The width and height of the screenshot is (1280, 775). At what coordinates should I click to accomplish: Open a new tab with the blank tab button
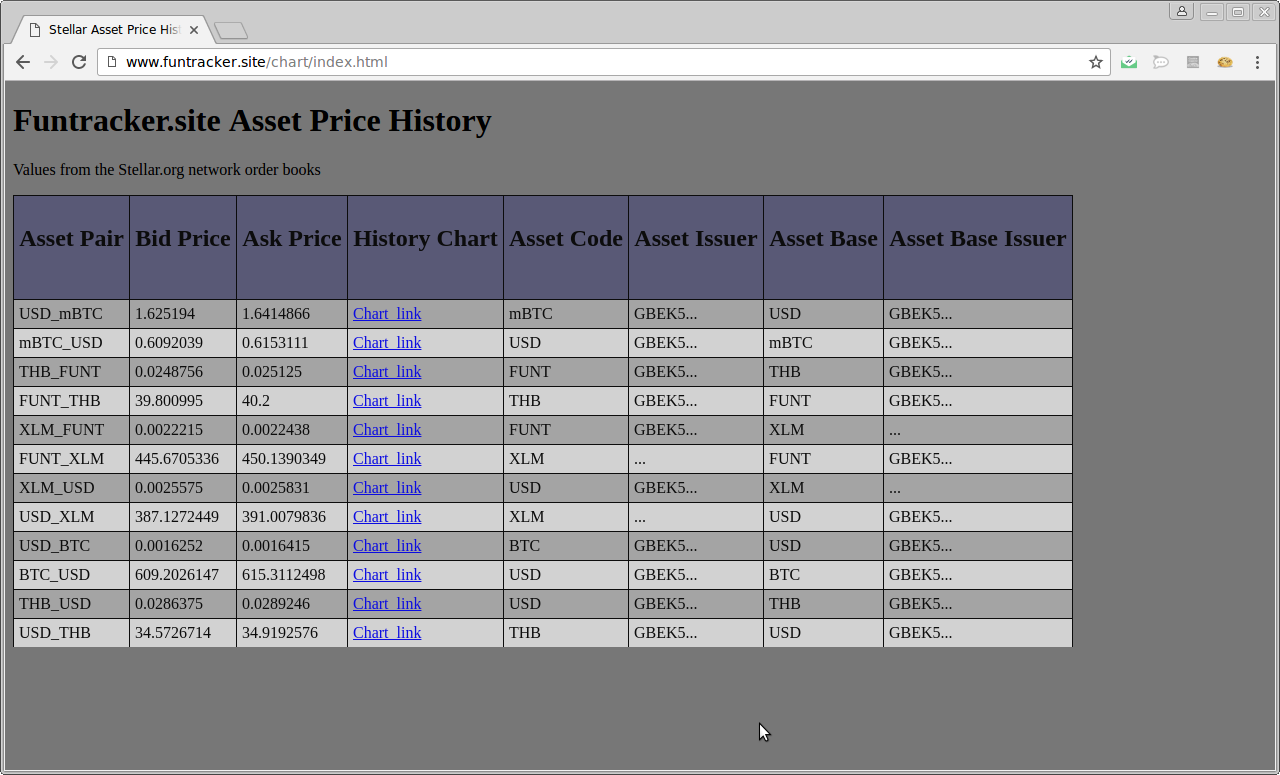(231, 31)
